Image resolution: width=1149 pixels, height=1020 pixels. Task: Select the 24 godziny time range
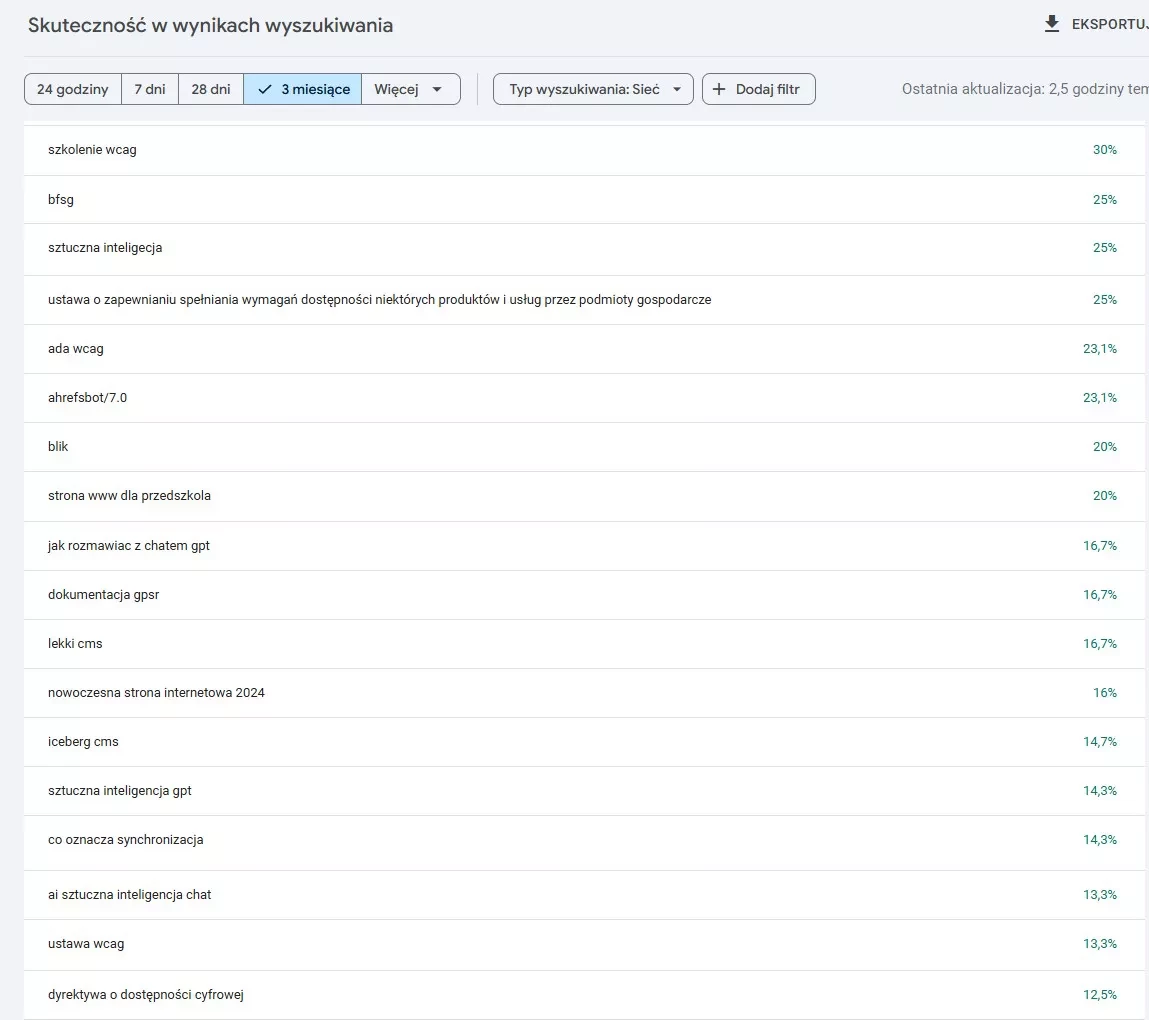73,89
